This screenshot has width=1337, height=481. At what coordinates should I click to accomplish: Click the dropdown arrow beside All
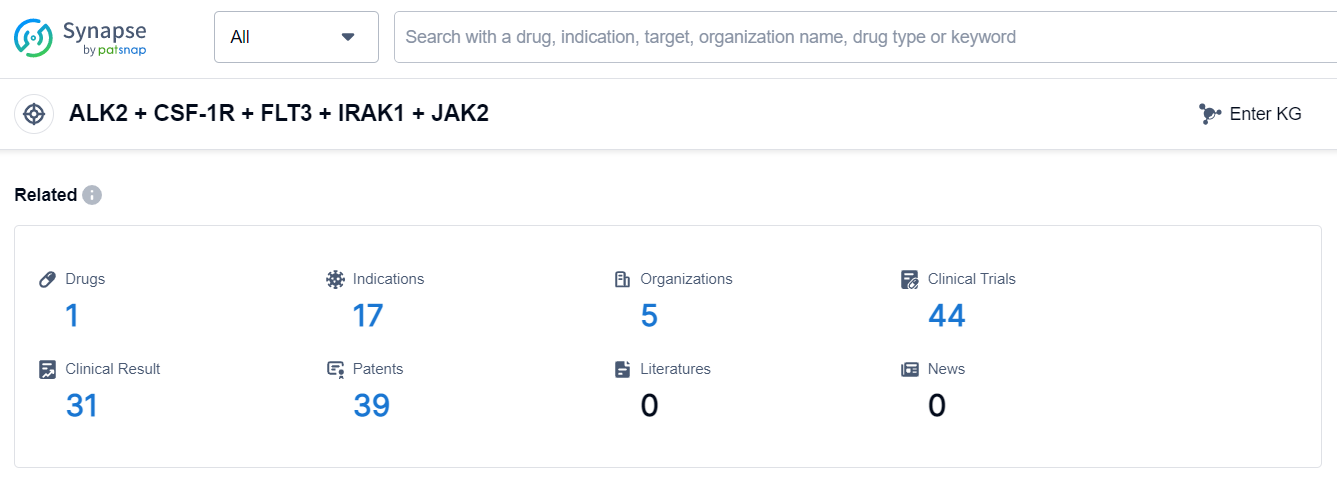click(x=348, y=37)
